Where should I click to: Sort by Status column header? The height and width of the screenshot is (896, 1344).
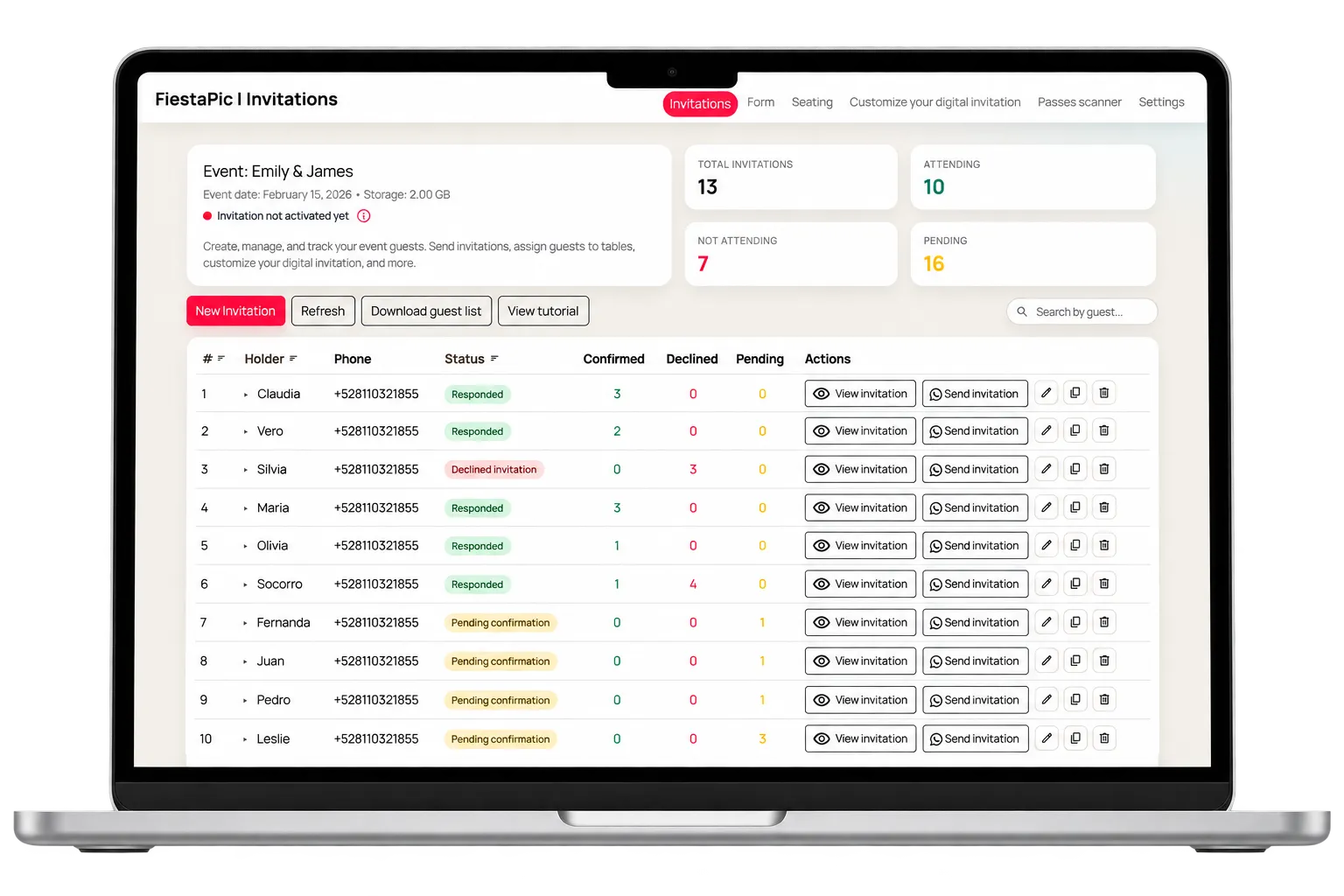click(x=471, y=359)
